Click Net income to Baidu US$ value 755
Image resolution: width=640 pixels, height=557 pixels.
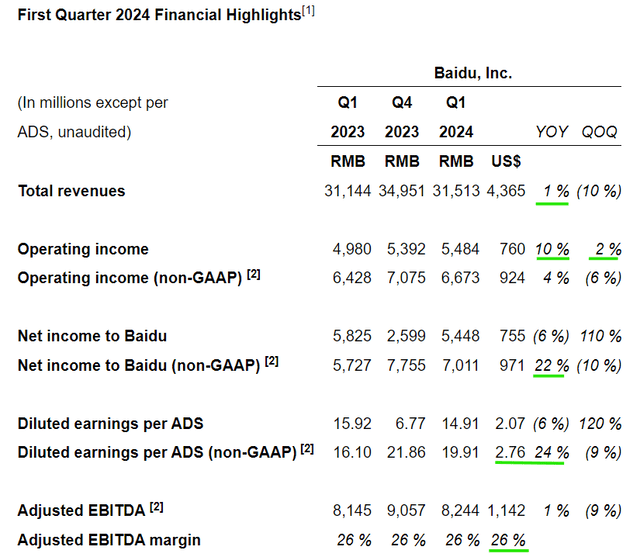(x=512, y=336)
